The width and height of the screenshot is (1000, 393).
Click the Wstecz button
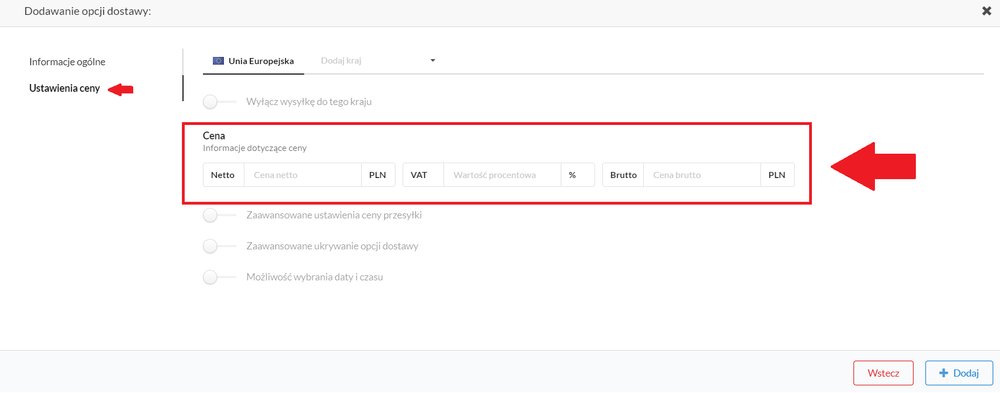pyautogui.click(x=883, y=373)
